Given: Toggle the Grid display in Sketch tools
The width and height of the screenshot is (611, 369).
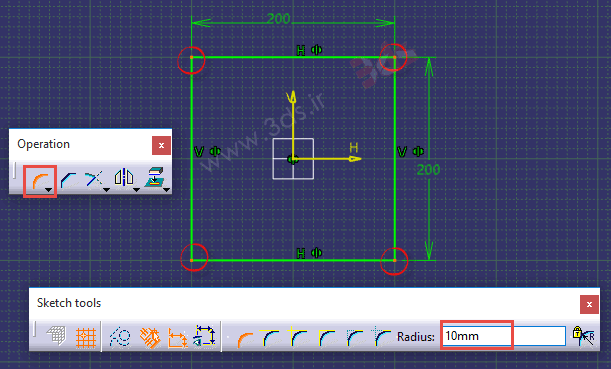Looking at the screenshot, I should click(57, 336).
